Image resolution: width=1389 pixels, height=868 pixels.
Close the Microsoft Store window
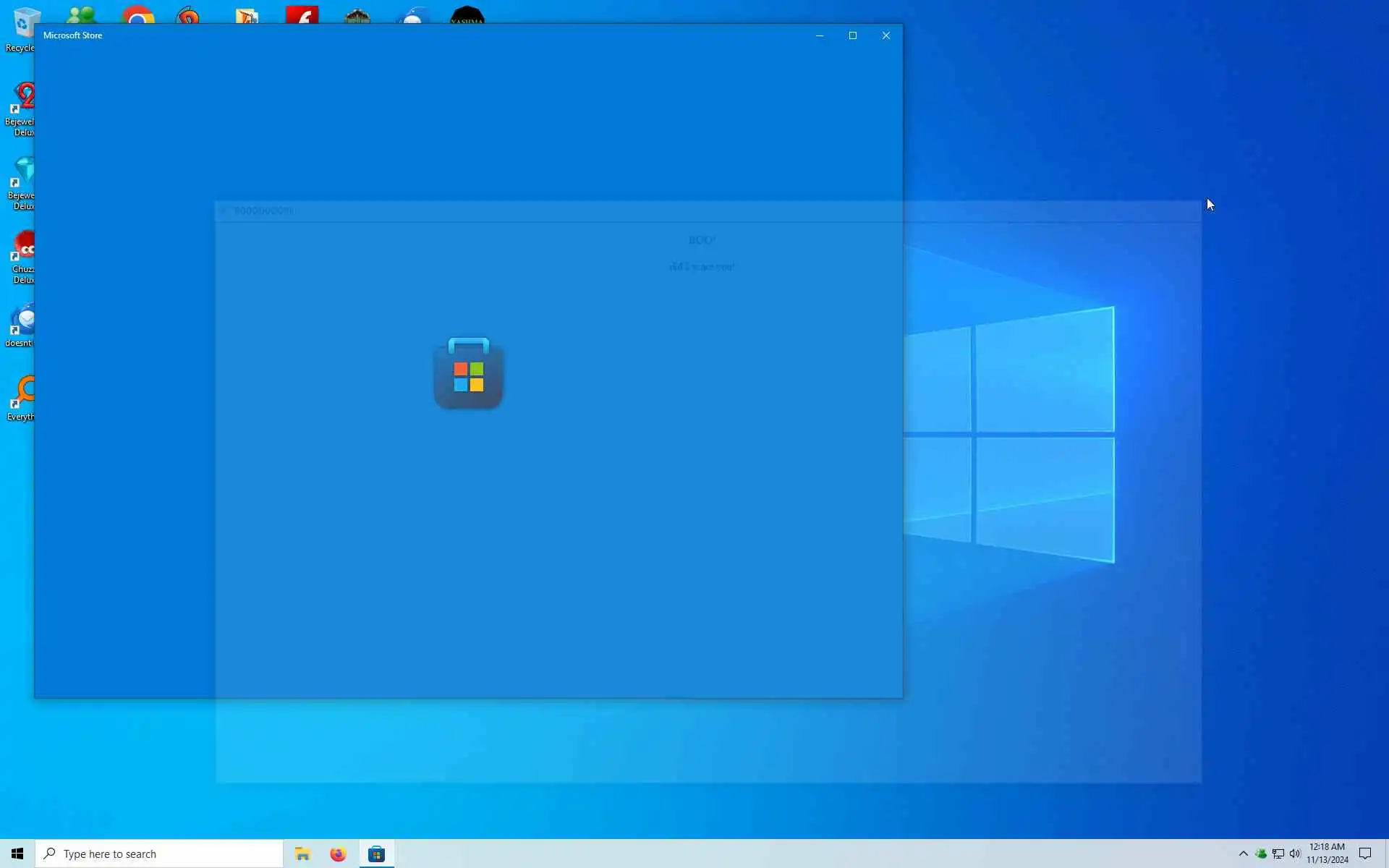(885, 35)
